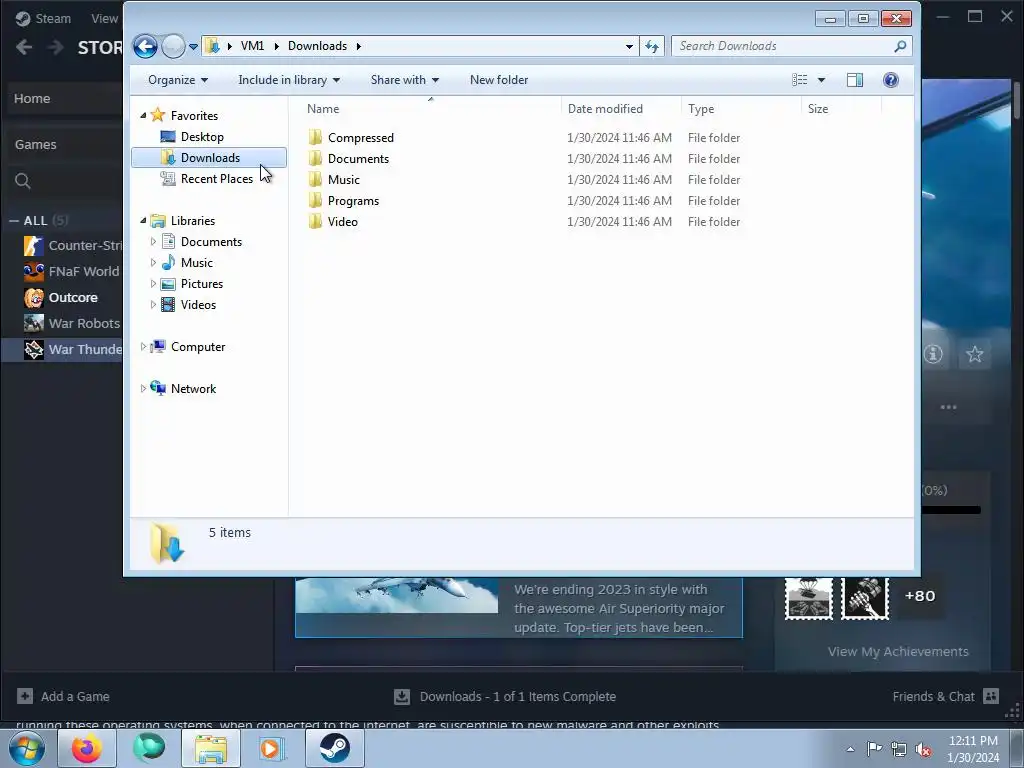Select Recent Places under Favorites
Image resolution: width=1024 pixels, height=768 pixels.
[x=216, y=179]
